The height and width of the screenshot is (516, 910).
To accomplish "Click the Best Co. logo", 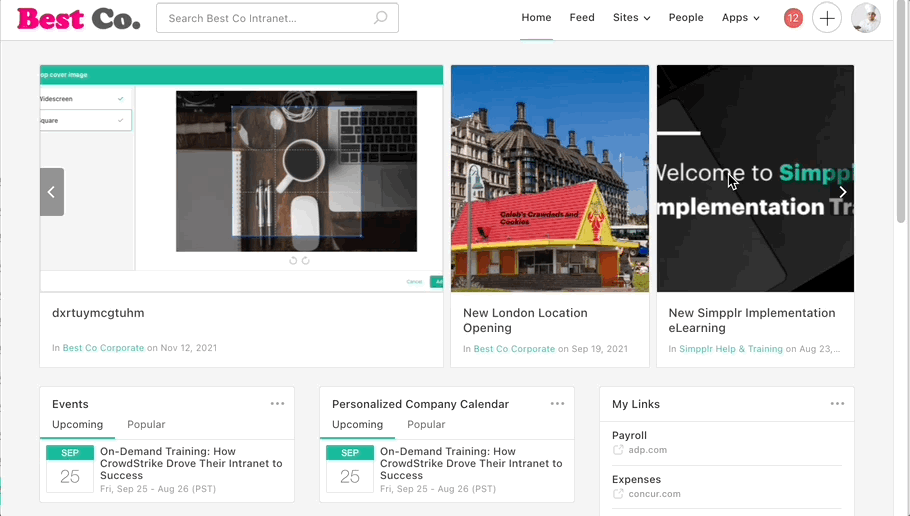I will 79,19.
